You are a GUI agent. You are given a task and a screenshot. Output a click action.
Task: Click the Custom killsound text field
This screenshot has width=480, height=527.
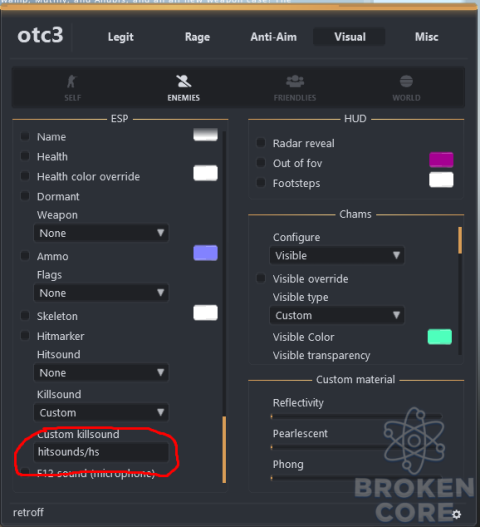click(x=101, y=452)
